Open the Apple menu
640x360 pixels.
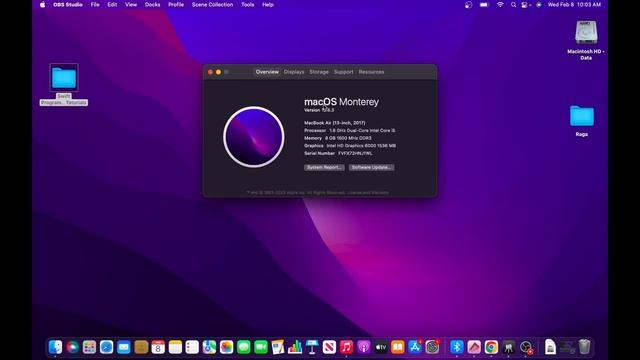[42, 4]
